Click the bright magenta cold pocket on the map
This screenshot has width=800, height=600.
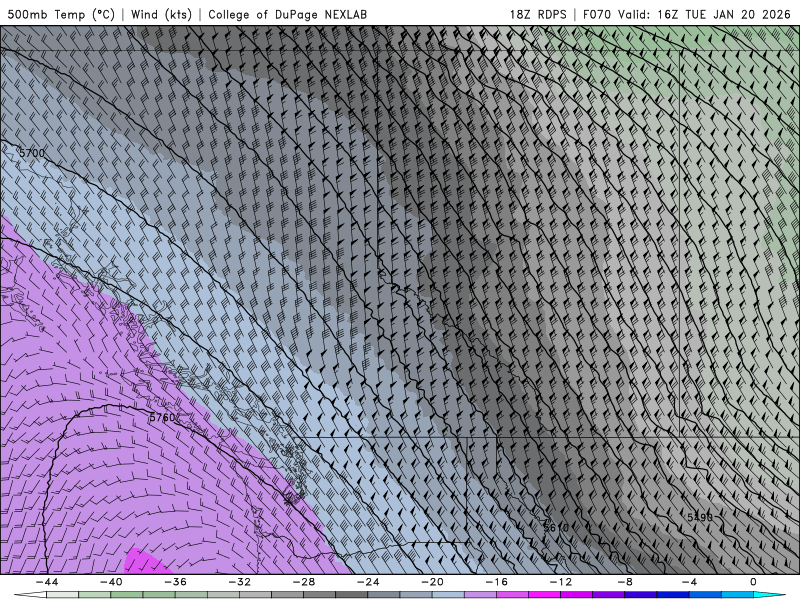point(145,562)
